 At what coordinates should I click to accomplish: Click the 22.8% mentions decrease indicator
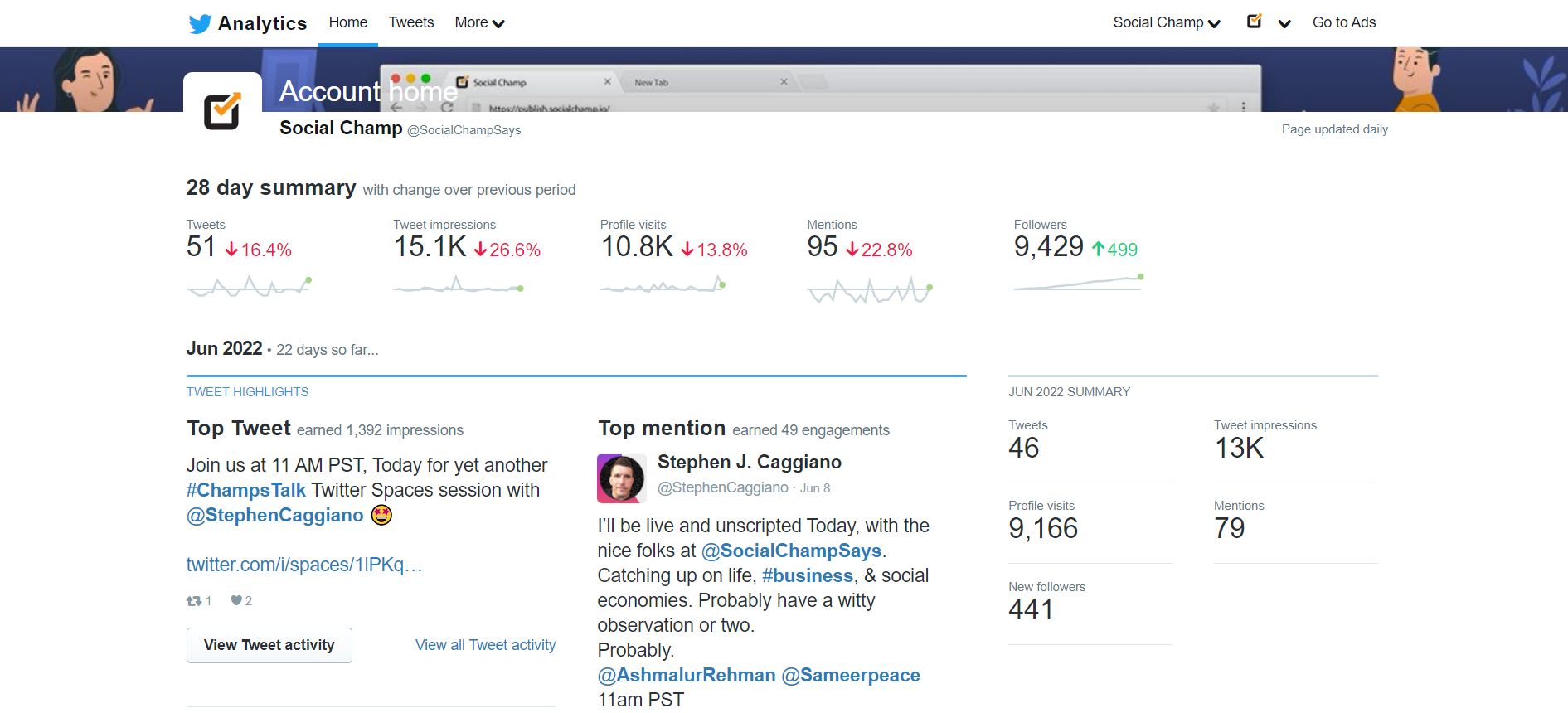click(879, 250)
